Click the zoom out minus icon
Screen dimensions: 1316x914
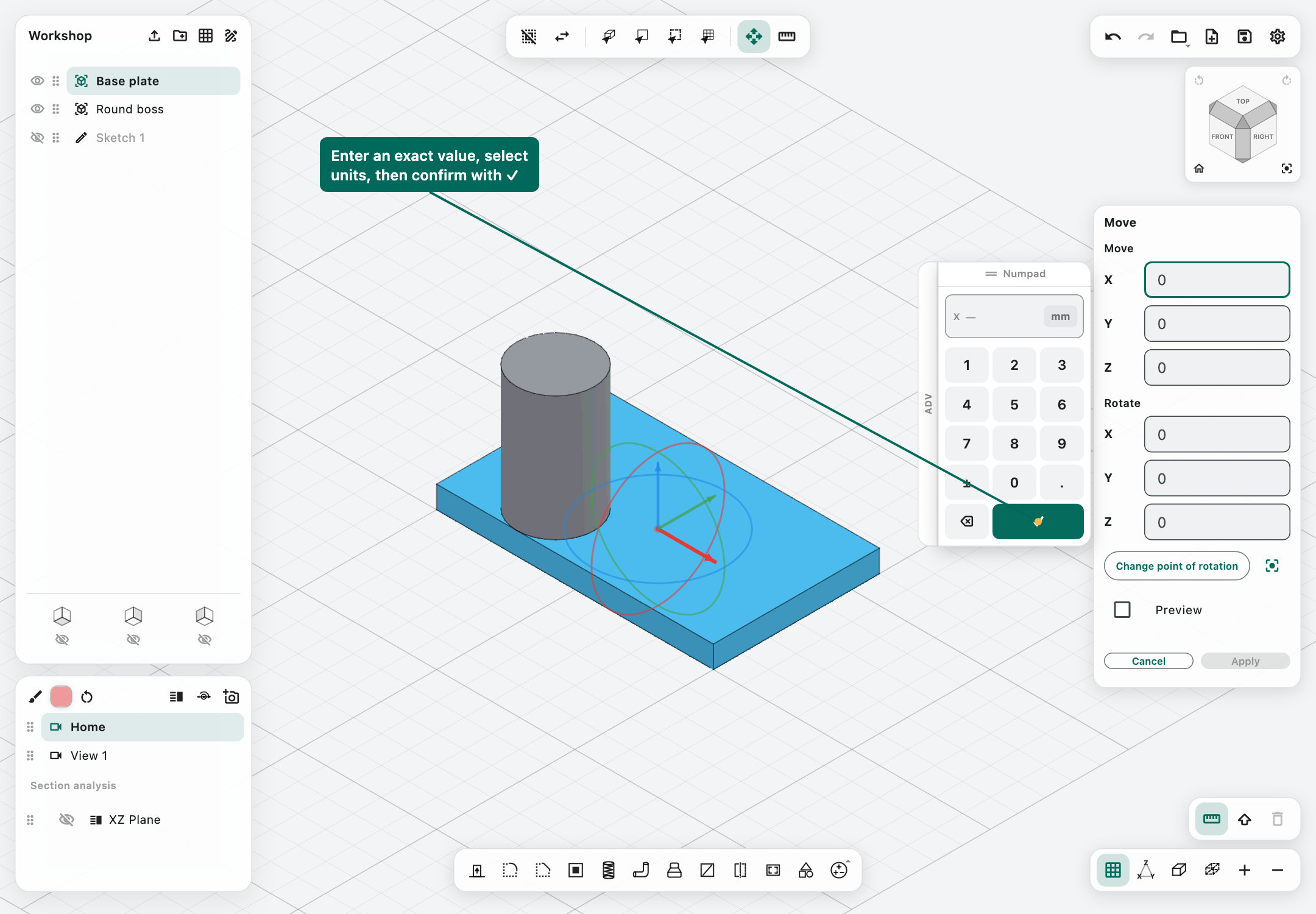pyautogui.click(x=1278, y=870)
